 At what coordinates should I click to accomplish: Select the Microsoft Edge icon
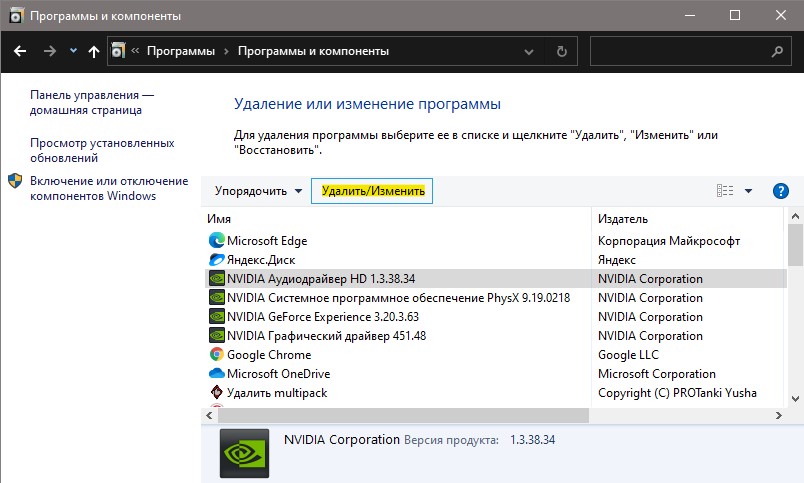tap(217, 240)
